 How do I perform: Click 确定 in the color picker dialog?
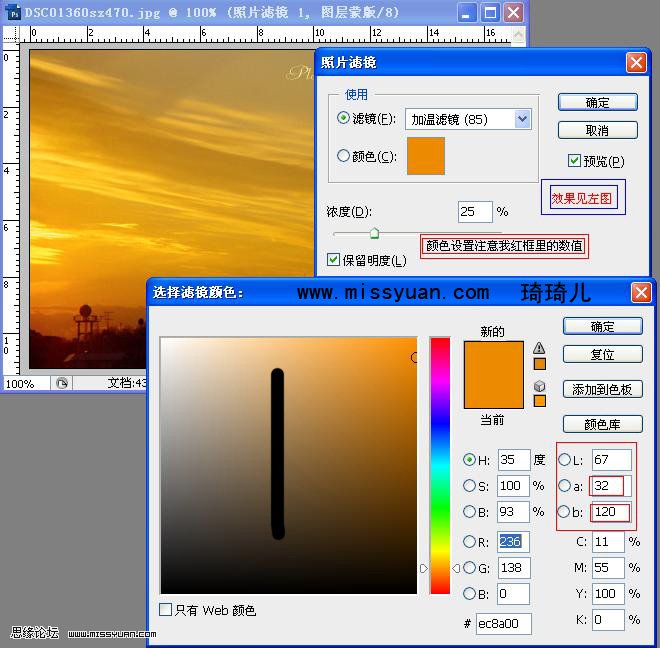pos(603,326)
